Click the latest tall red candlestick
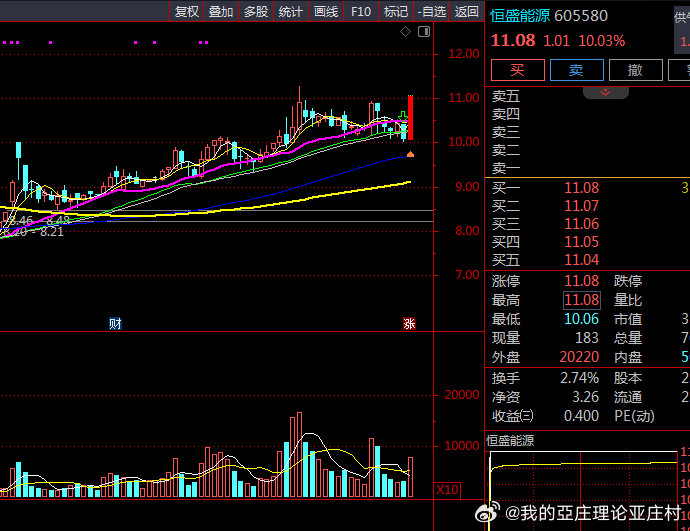 pos(410,118)
